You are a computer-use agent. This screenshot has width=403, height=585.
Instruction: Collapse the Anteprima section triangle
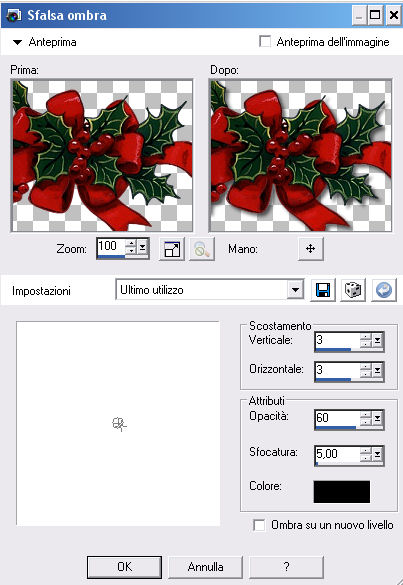(17, 42)
